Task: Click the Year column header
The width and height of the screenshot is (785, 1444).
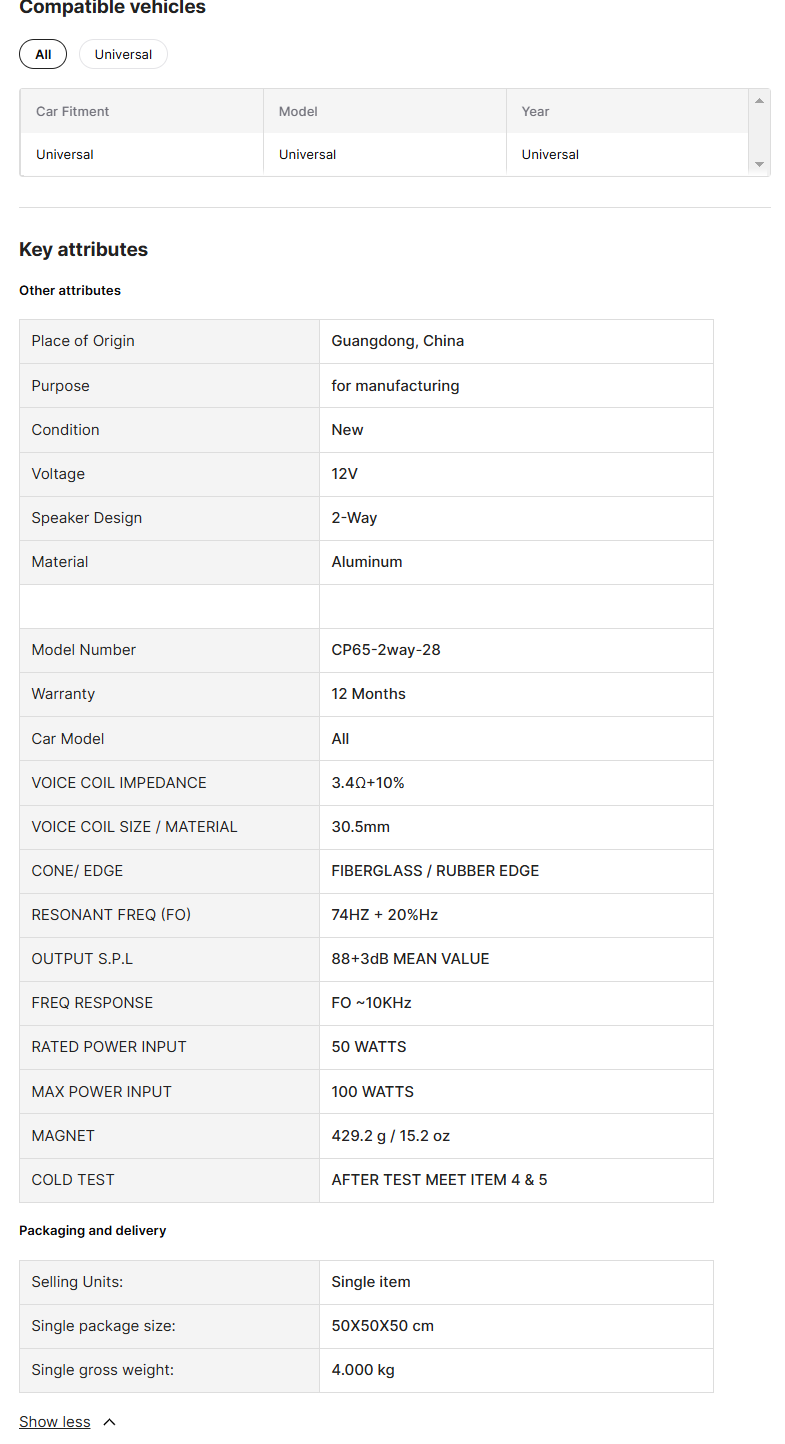Action: click(x=627, y=111)
